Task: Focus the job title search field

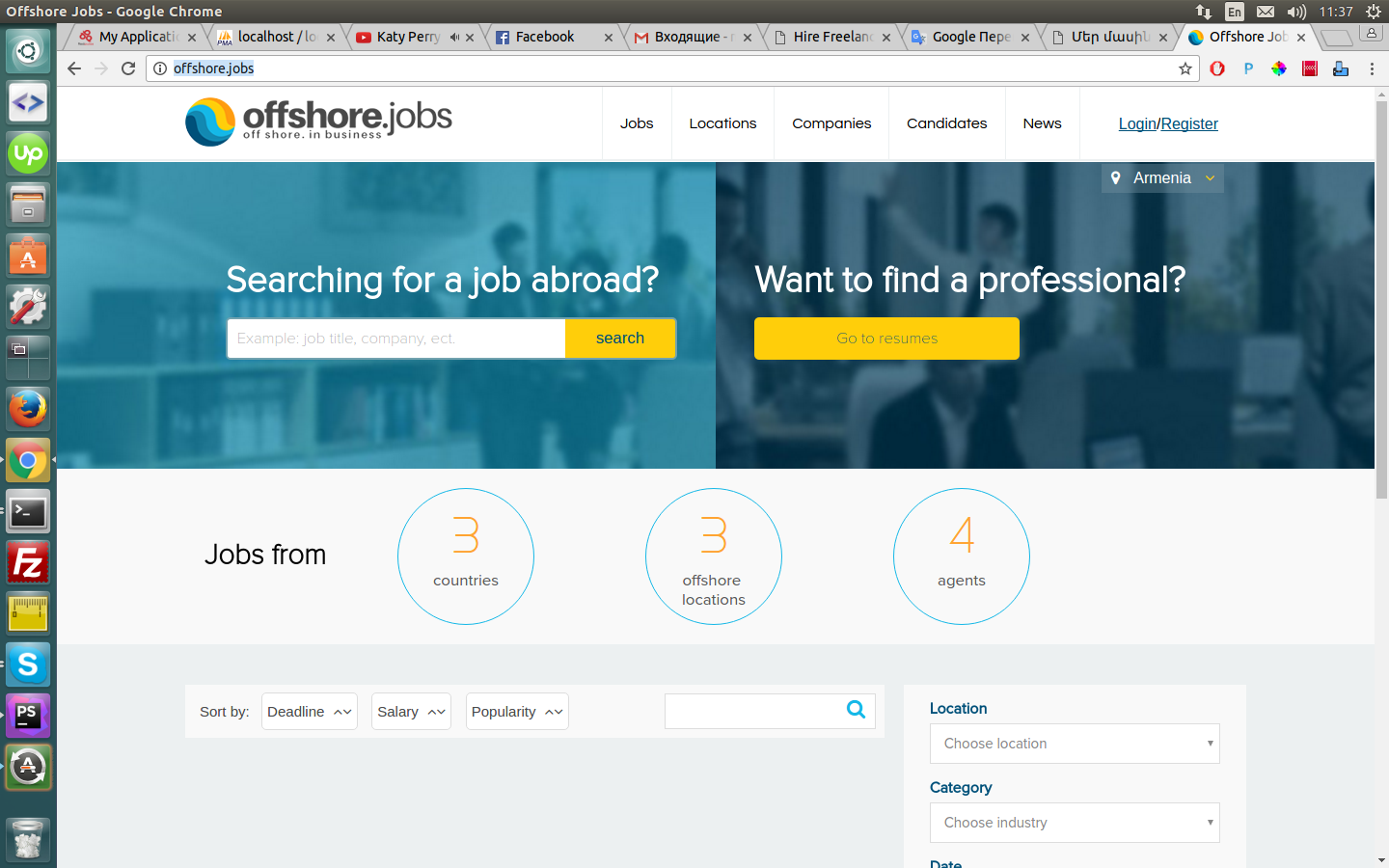Action: pyautogui.click(x=396, y=339)
